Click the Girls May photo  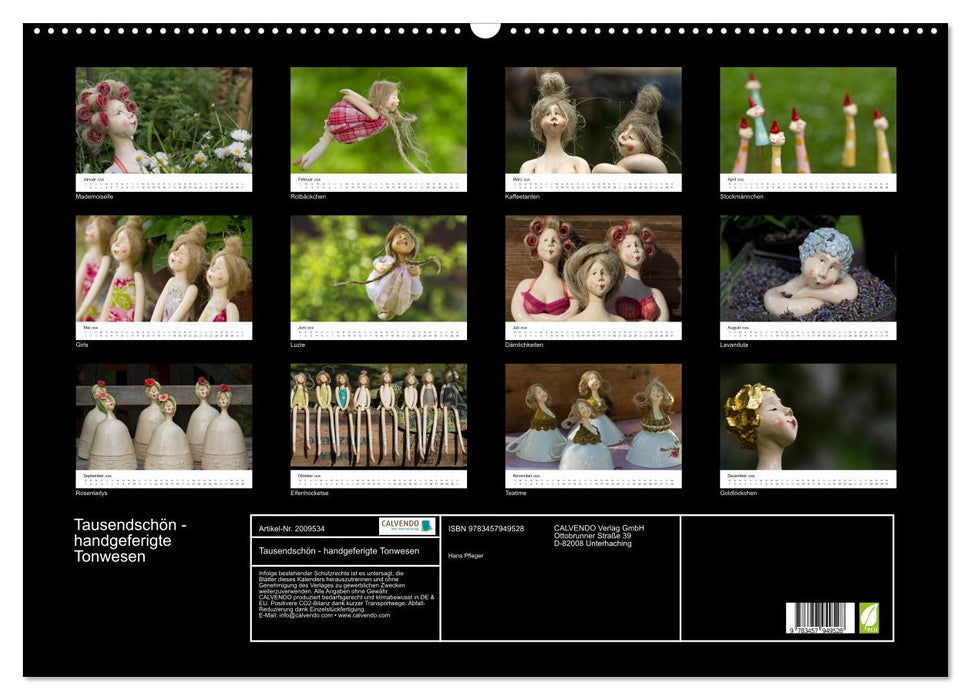pyautogui.click(x=164, y=269)
